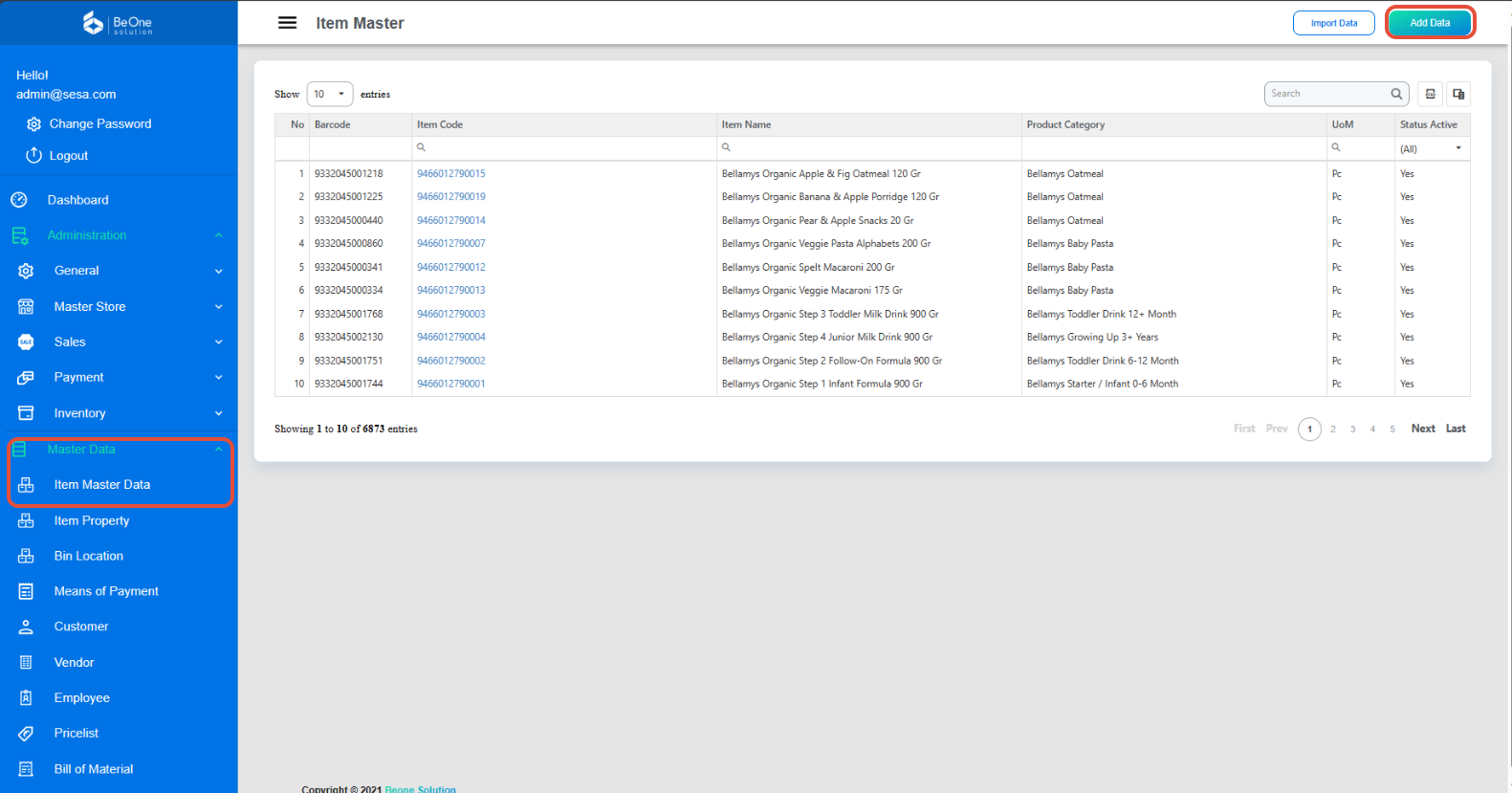Click the Beone Solution footer link
1512x793 pixels.
pyautogui.click(x=421, y=789)
